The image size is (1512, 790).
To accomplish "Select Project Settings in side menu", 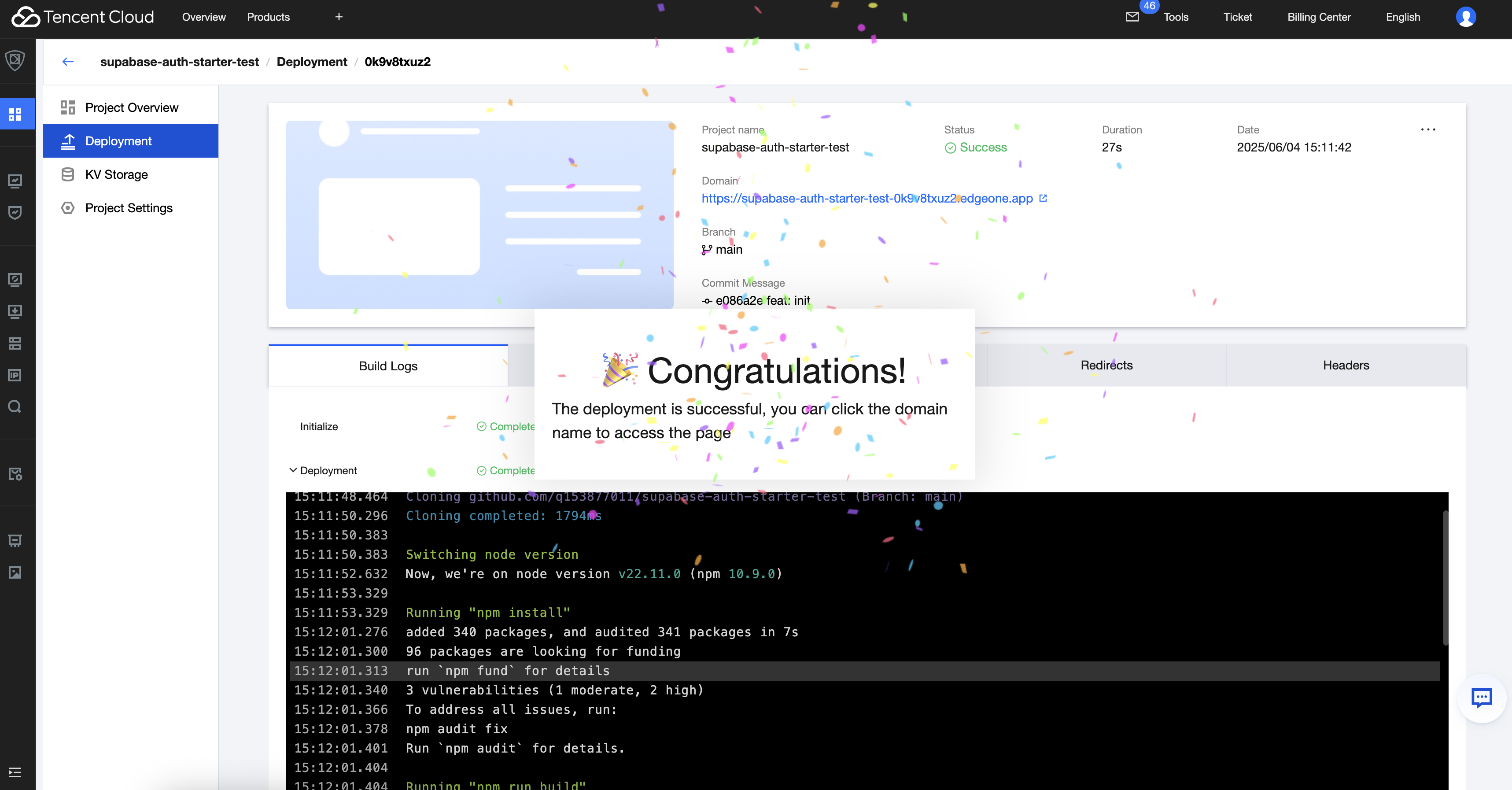I will (131, 208).
